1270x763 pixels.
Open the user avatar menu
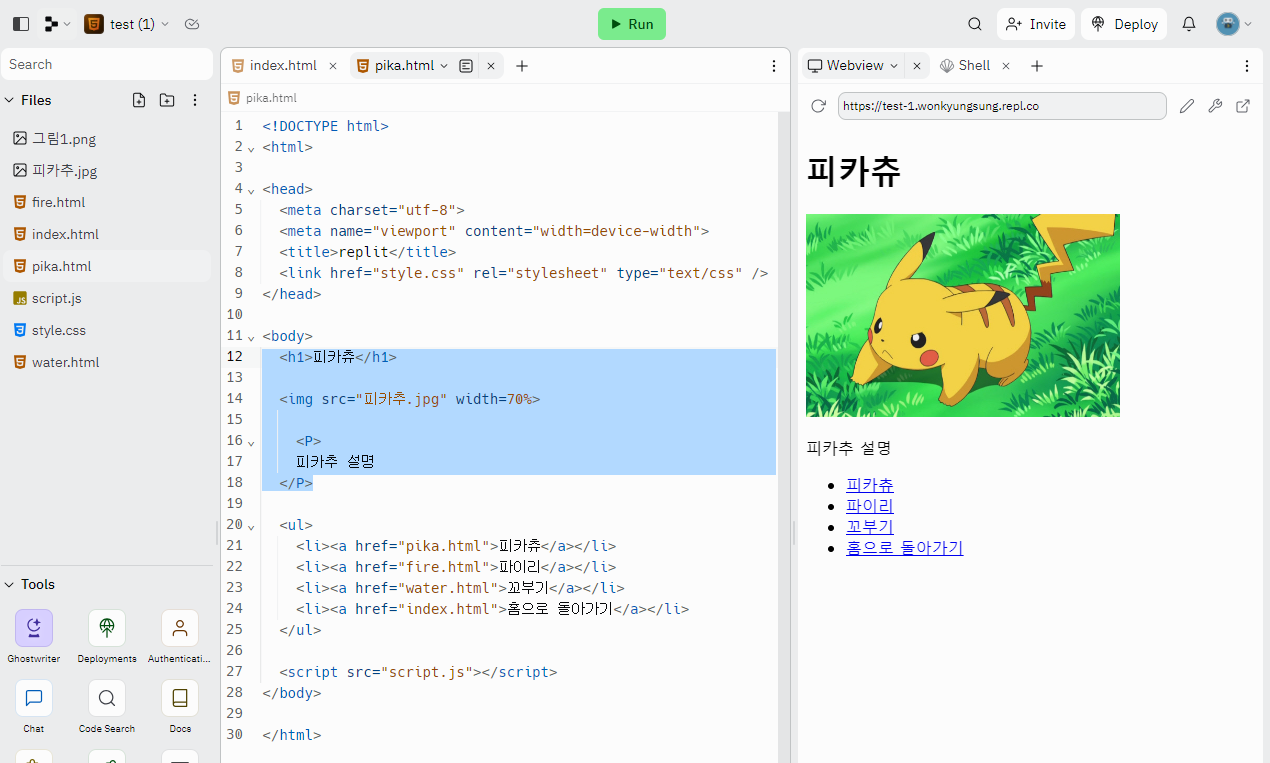pos(1234,24)
